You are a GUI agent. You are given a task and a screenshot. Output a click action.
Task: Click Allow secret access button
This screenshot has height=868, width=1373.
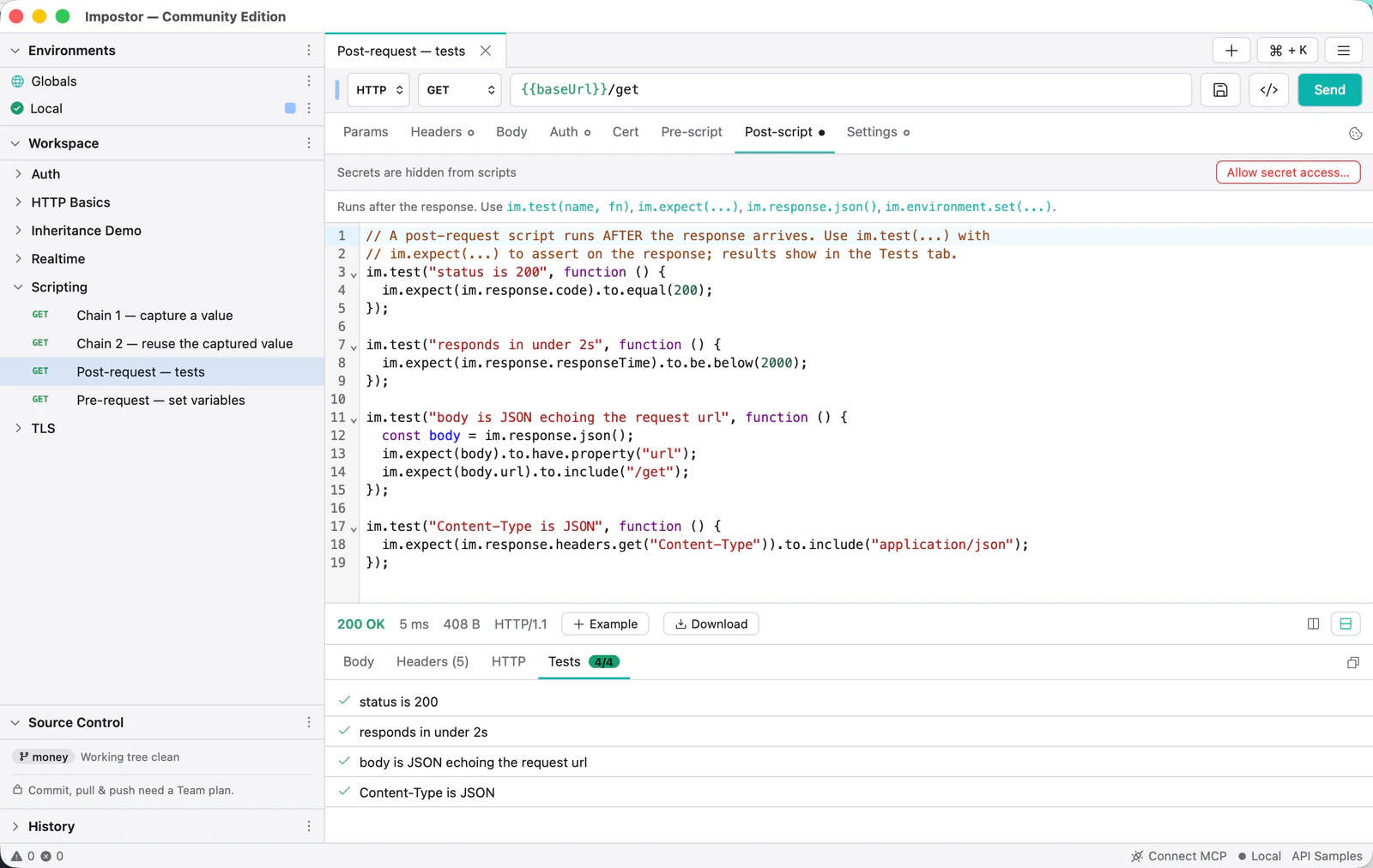pos(1288,172)
